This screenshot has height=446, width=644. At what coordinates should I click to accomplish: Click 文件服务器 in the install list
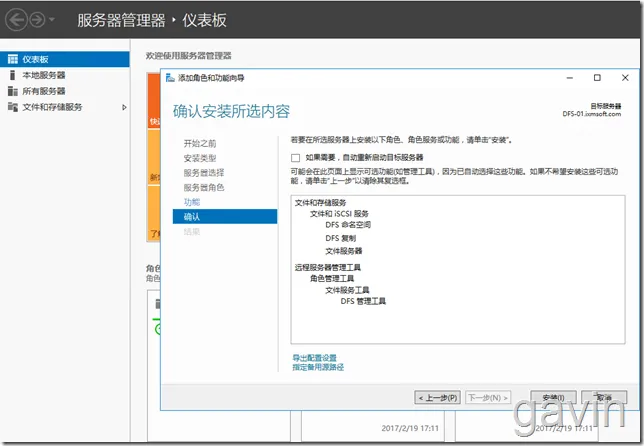coord(344,251)
